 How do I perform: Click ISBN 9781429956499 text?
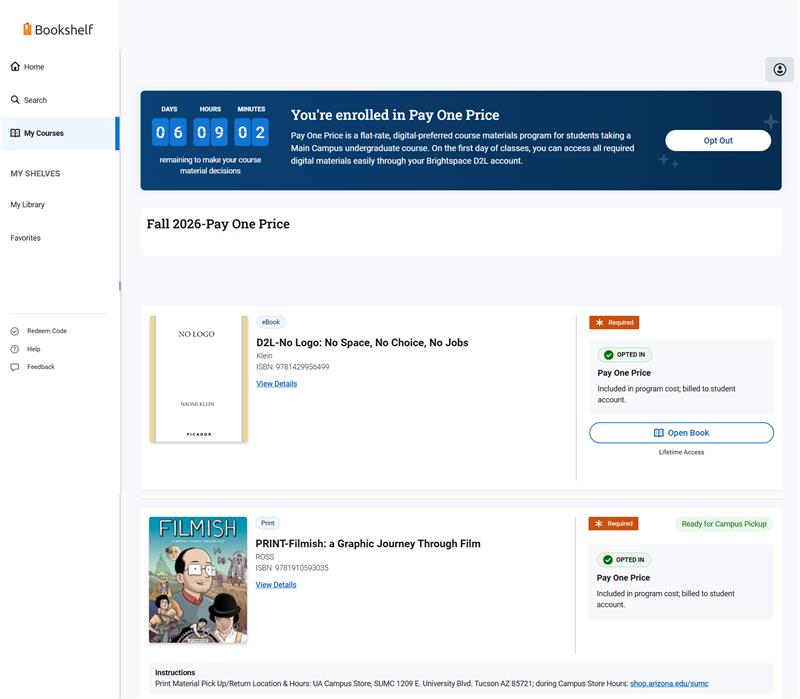(x=292, y=367)
